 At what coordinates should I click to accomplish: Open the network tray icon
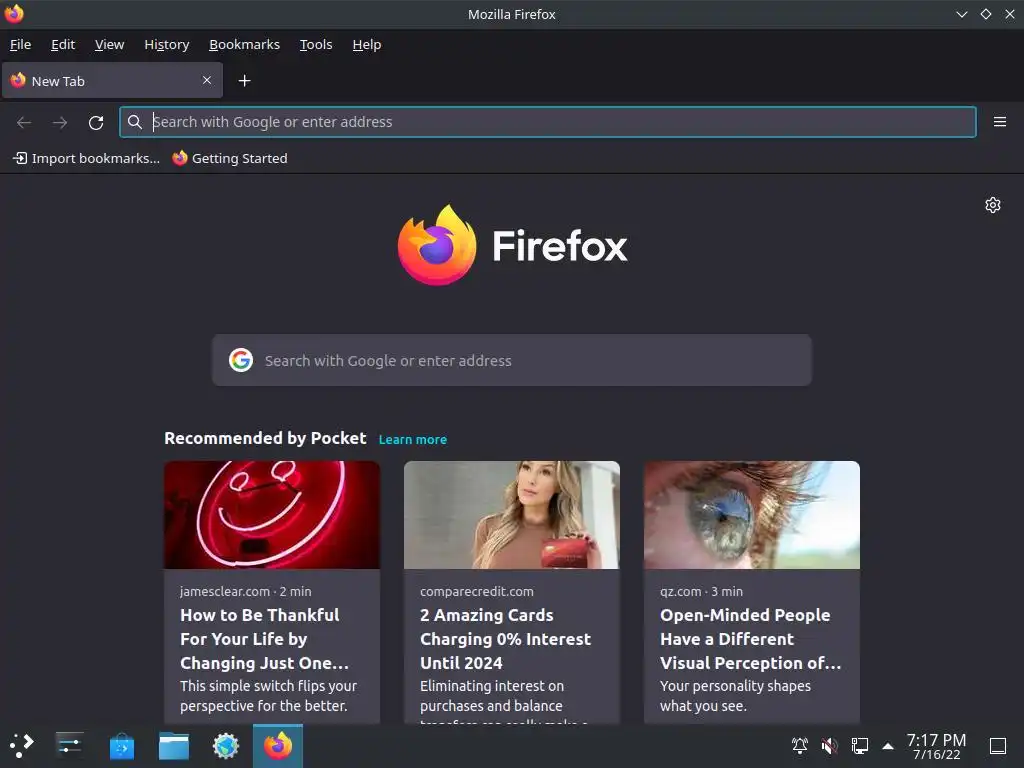coord(859,746)
